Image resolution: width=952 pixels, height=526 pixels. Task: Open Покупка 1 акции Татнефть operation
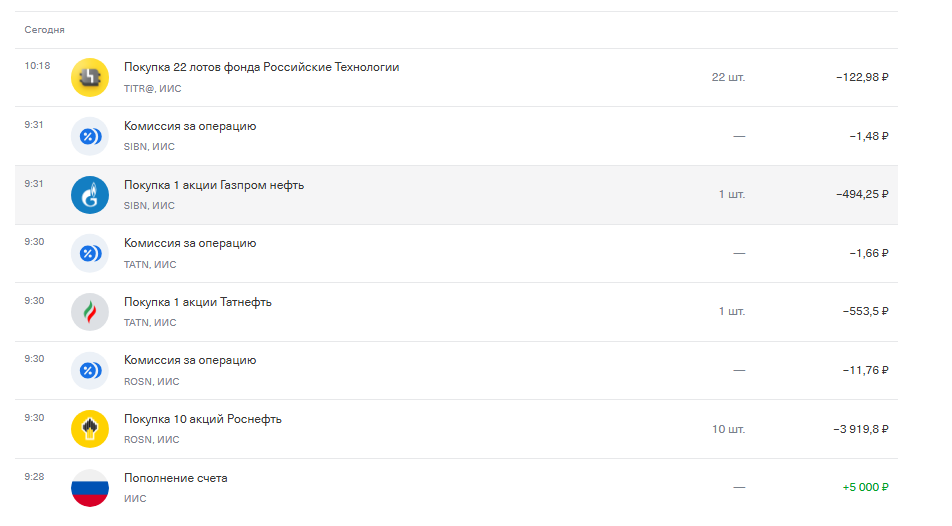(198, 302)
